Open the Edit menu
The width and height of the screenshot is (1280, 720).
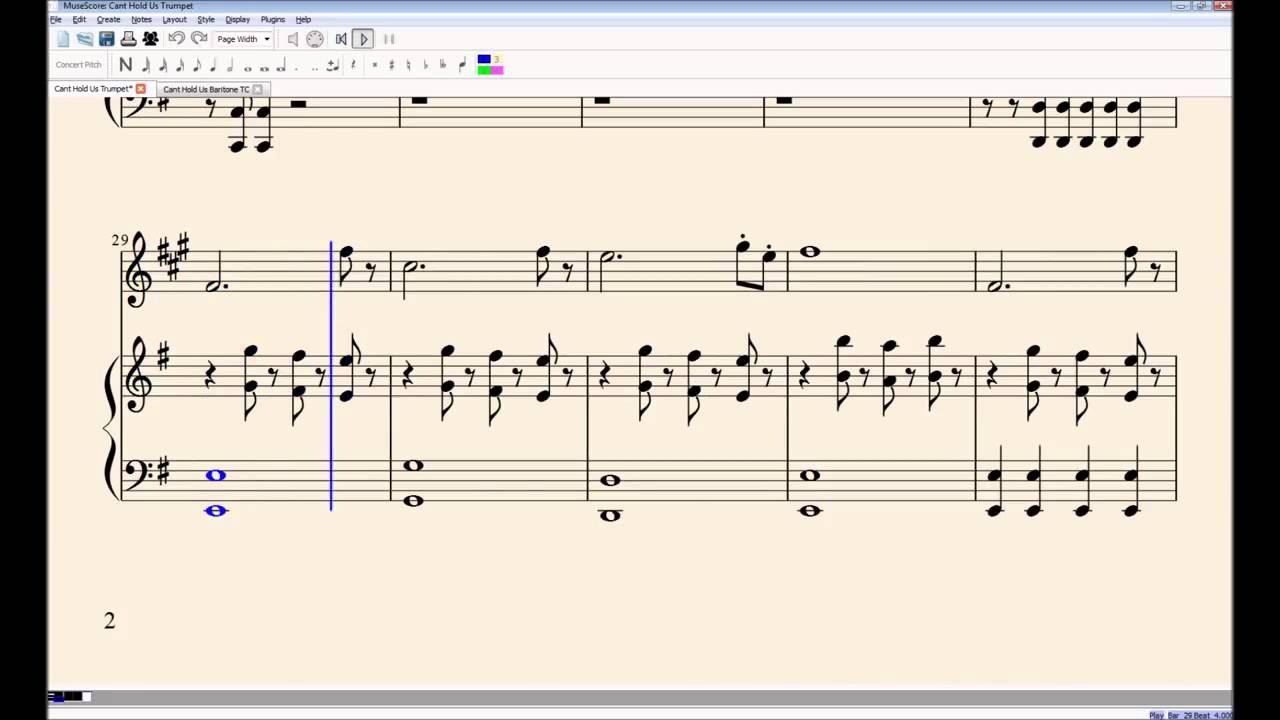pos(79,19)
